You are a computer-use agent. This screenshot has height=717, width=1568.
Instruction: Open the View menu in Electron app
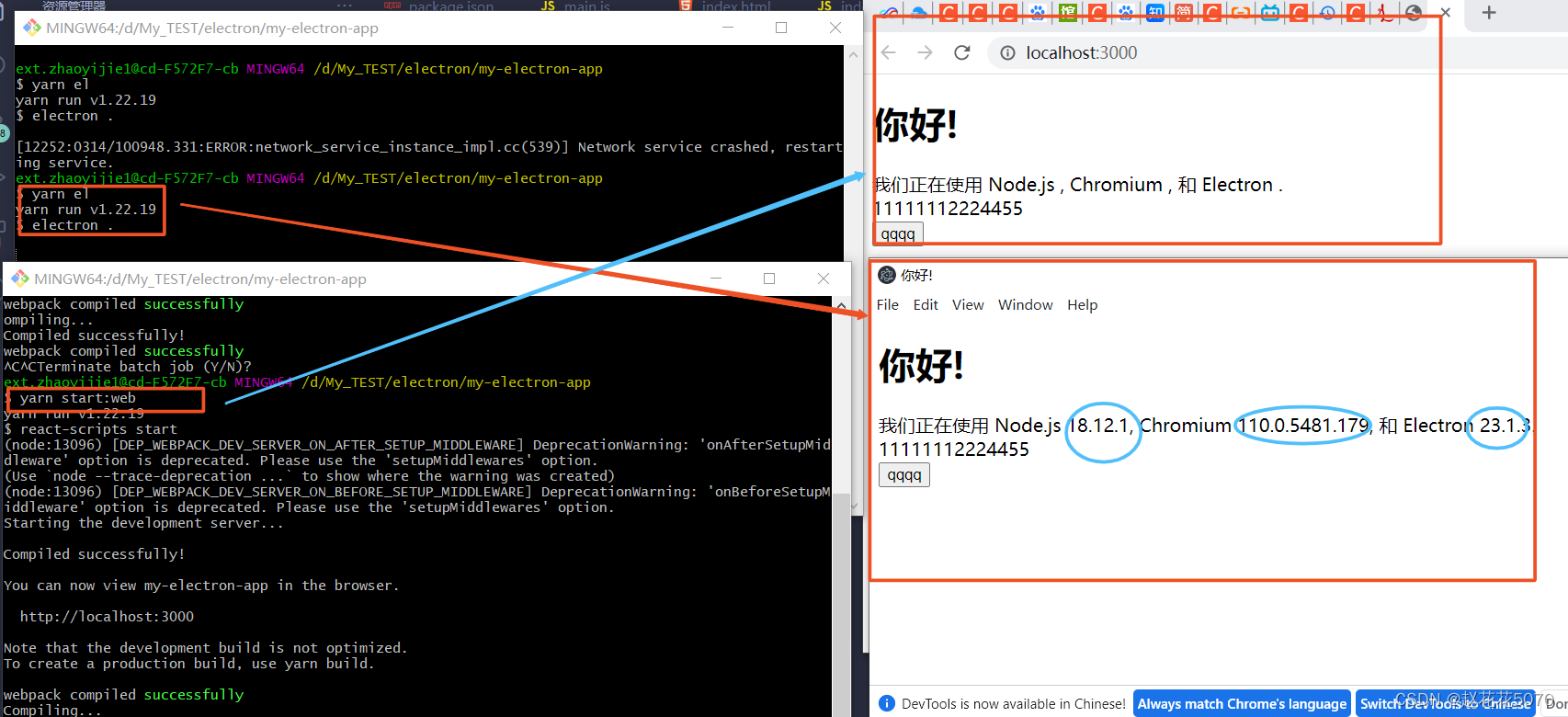click(968, 304)
